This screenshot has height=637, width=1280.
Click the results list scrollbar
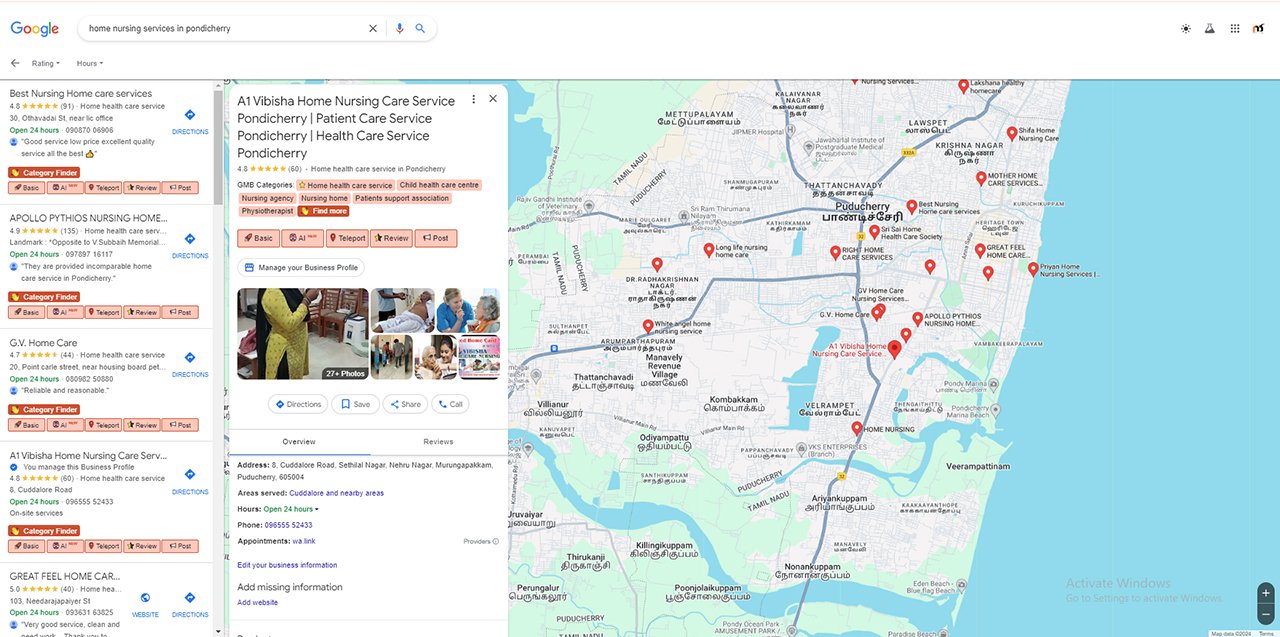pyautogui.click(x=218, y=147)
